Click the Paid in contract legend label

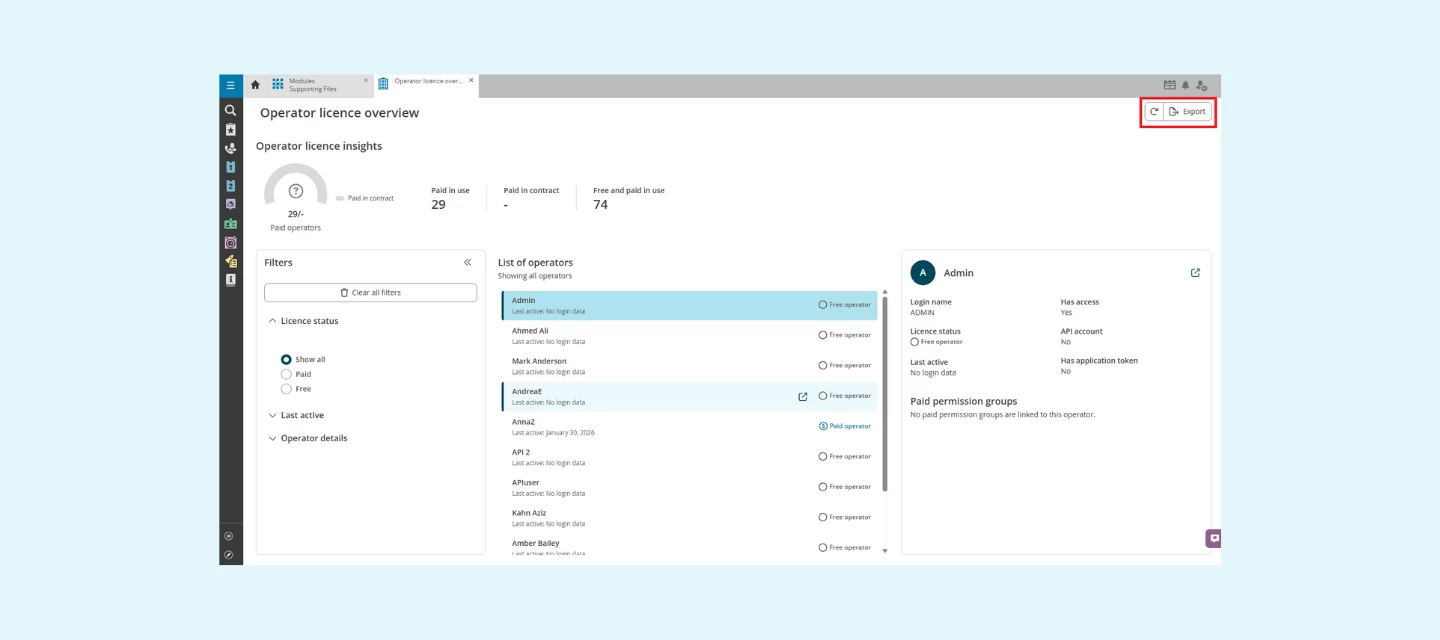point(371,198)
